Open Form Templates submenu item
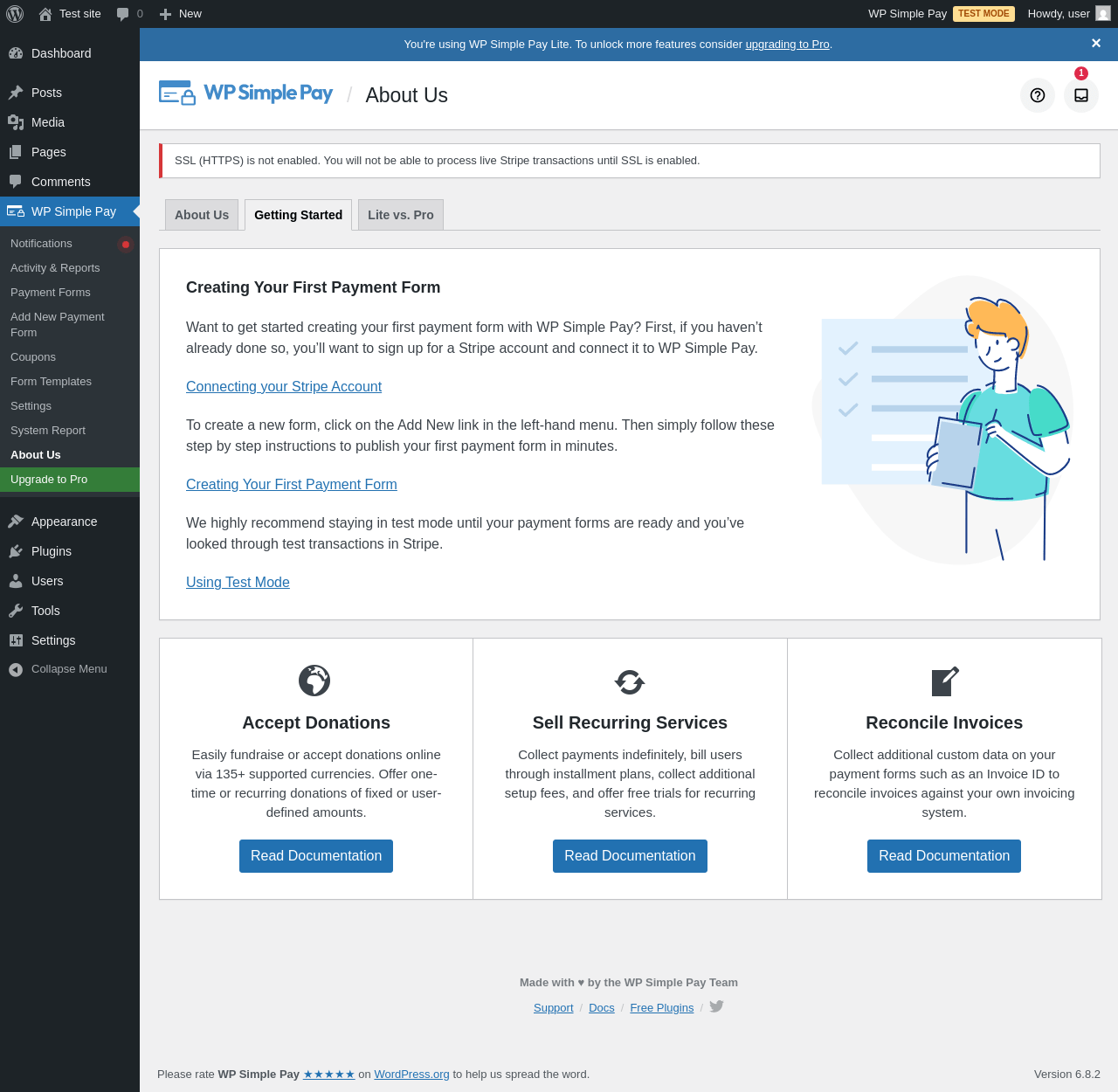Screen dimensions: 1118x1092 pyautogui.click(x=70, y=382)
